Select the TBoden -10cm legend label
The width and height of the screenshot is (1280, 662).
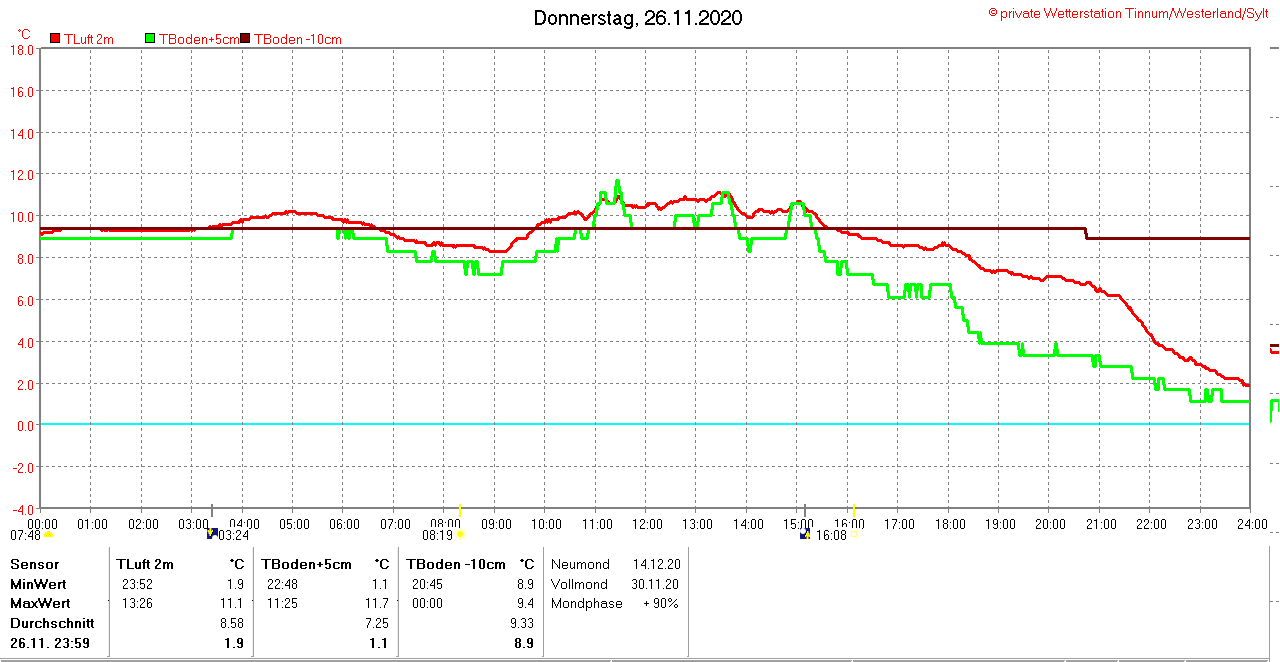[298, 39]
